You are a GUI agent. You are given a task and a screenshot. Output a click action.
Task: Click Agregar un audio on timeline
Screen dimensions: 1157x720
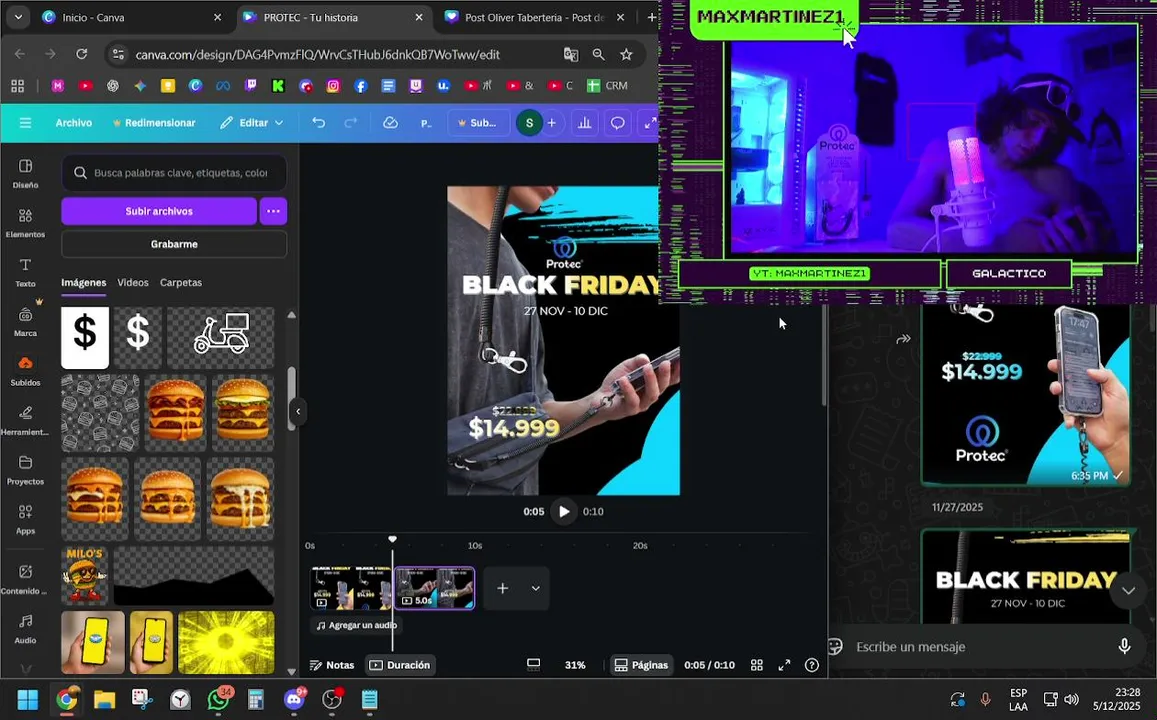point(356,625)
